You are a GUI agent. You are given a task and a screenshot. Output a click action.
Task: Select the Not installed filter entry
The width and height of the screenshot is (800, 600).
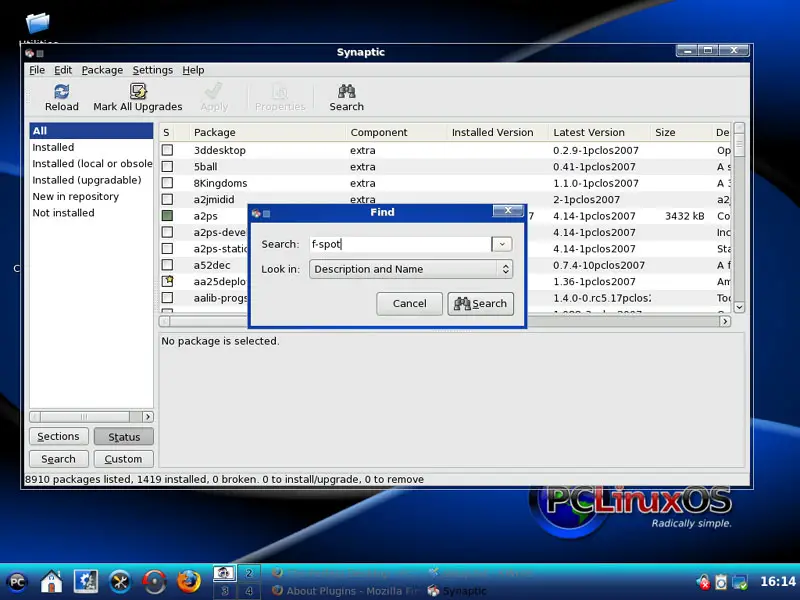91,213
